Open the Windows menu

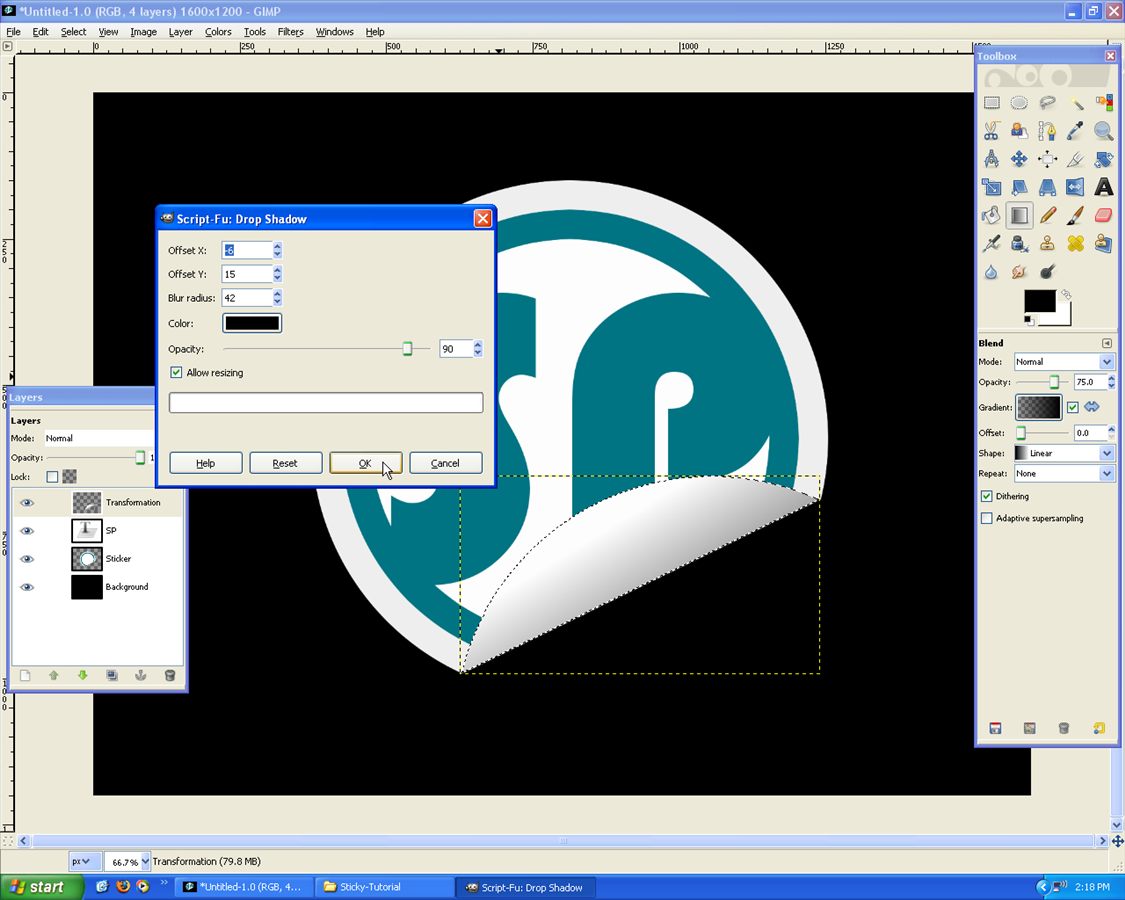pos(334,32)
